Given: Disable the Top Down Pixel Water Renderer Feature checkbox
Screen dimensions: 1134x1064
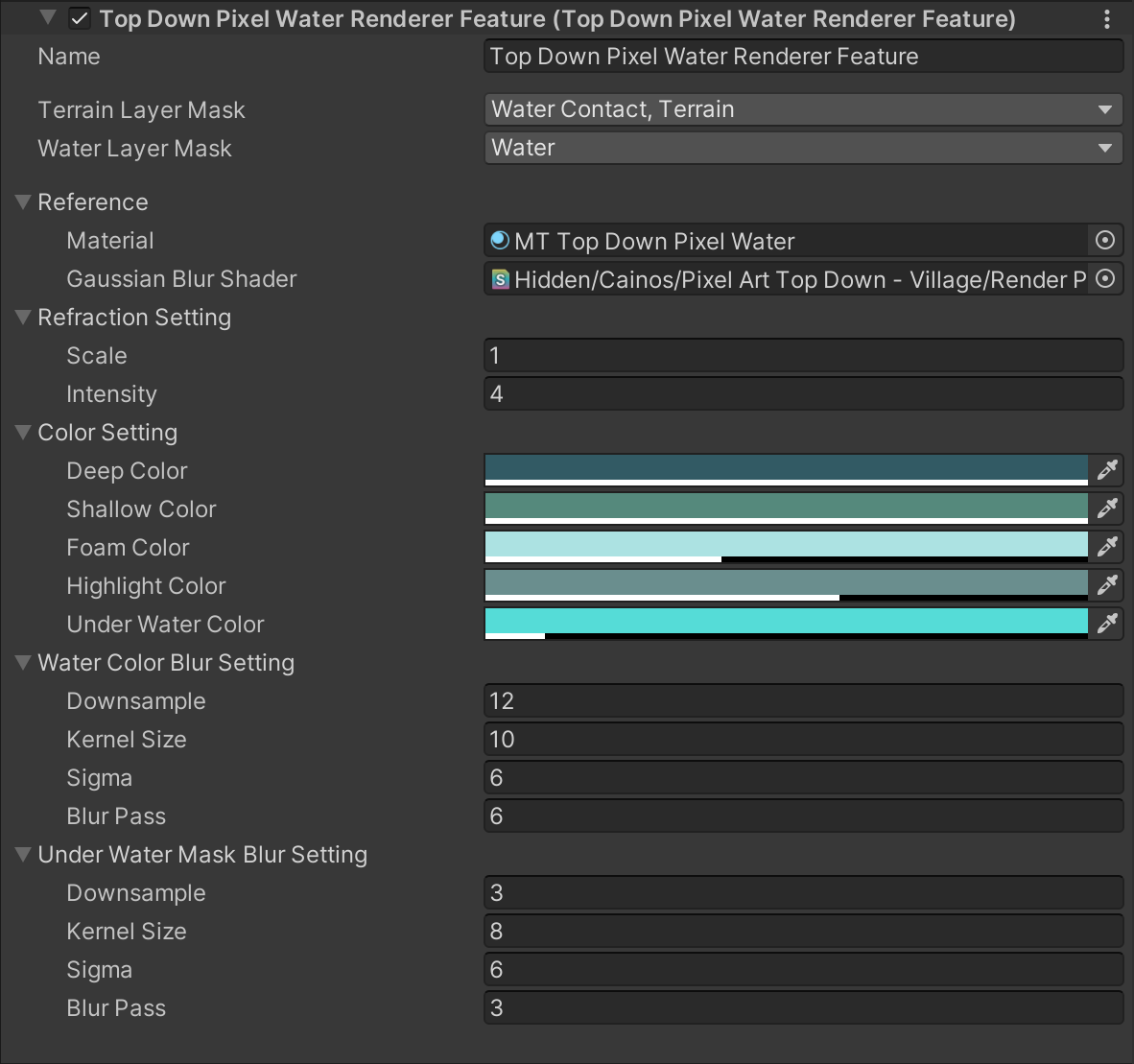Looking at the screenshot, I should click(80, 19).
